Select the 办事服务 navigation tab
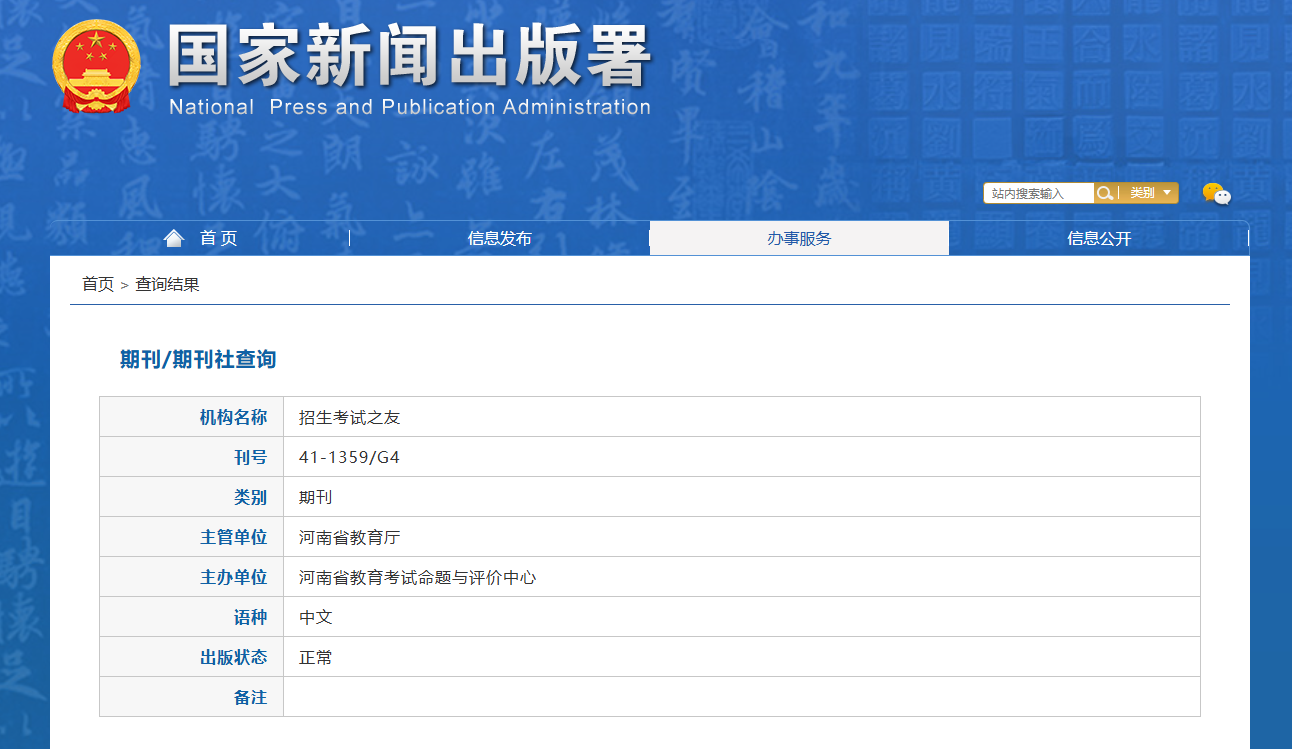This screenshot has width=1292, height=749. (799, 238)
